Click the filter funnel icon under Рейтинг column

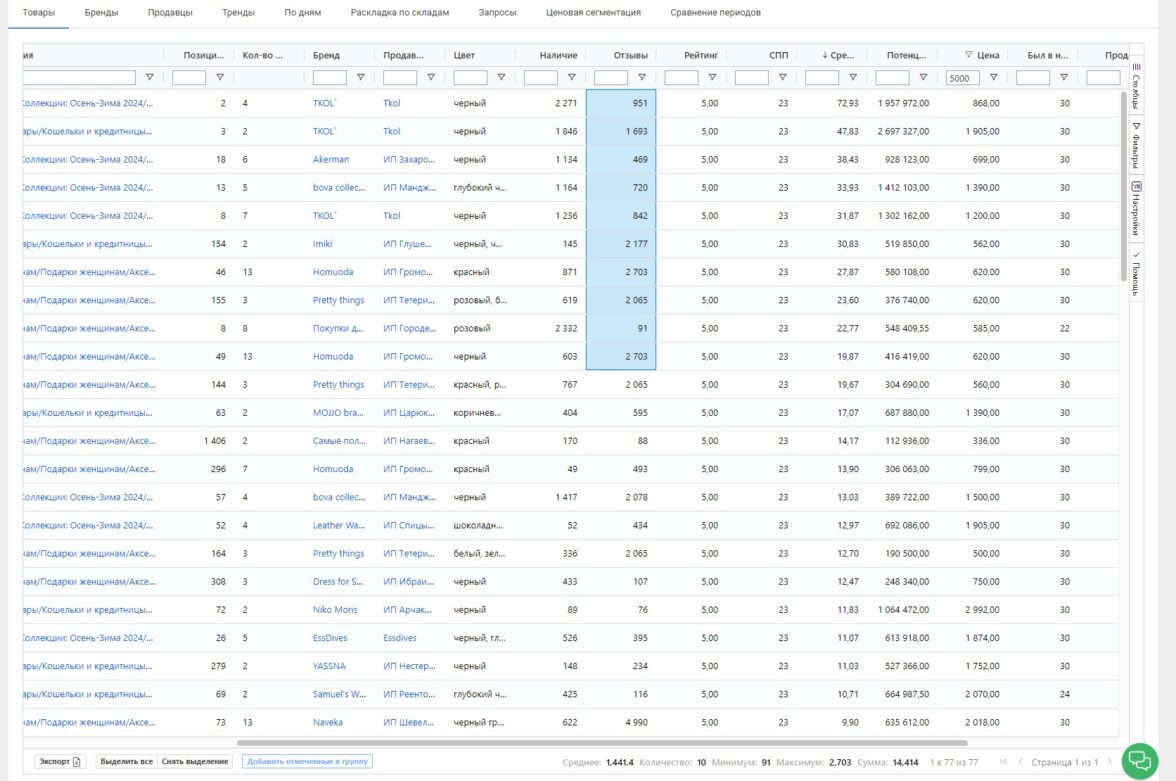(712, 77)
